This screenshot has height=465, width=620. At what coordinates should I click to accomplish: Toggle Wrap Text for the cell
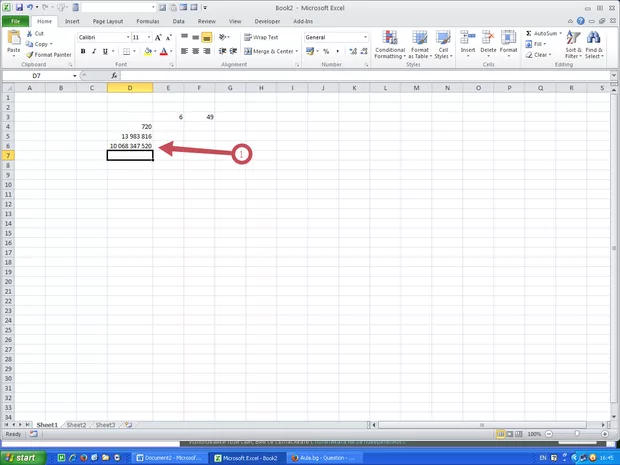point(261,37)
